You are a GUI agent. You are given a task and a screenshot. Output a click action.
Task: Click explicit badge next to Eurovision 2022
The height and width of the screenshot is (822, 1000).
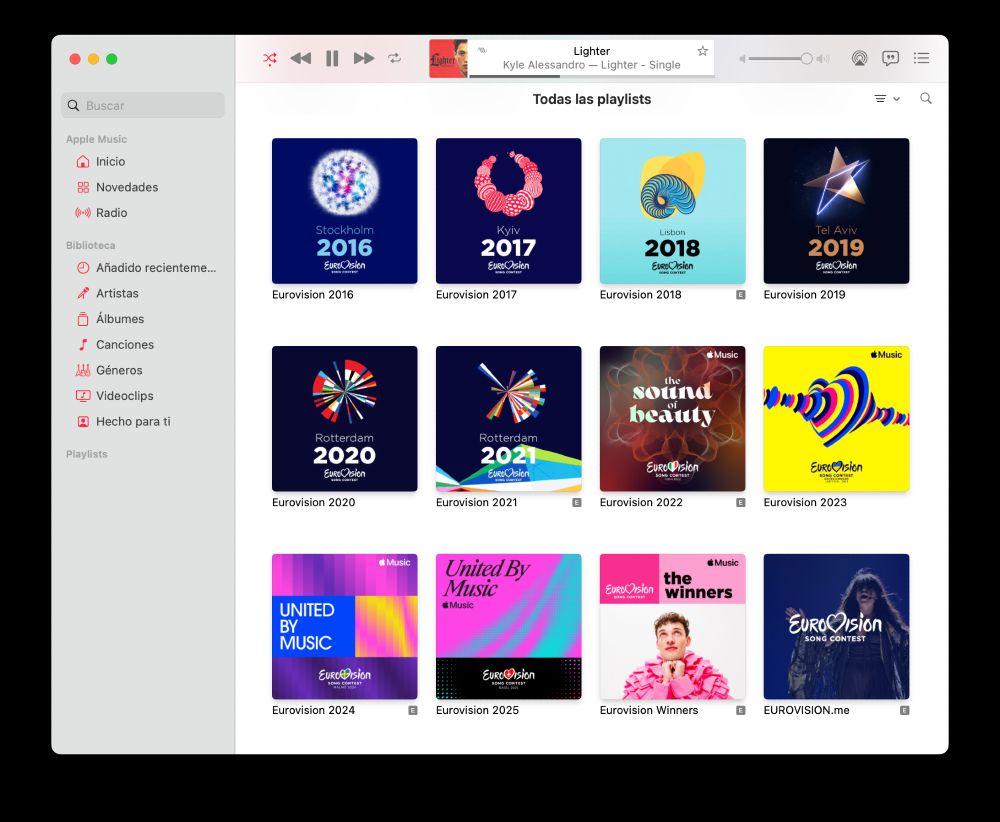tap(740, 503)
